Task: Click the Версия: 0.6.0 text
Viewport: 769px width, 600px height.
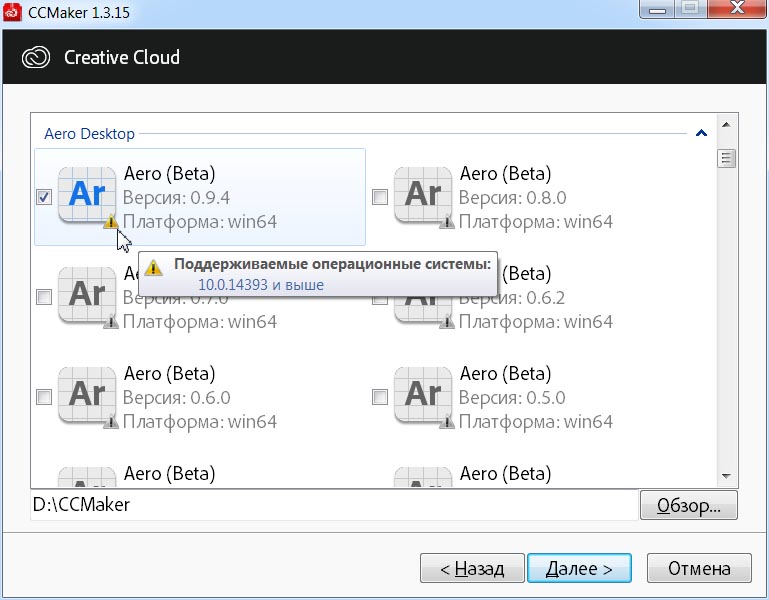Action: pyautogui.click(x=177, y=398)
